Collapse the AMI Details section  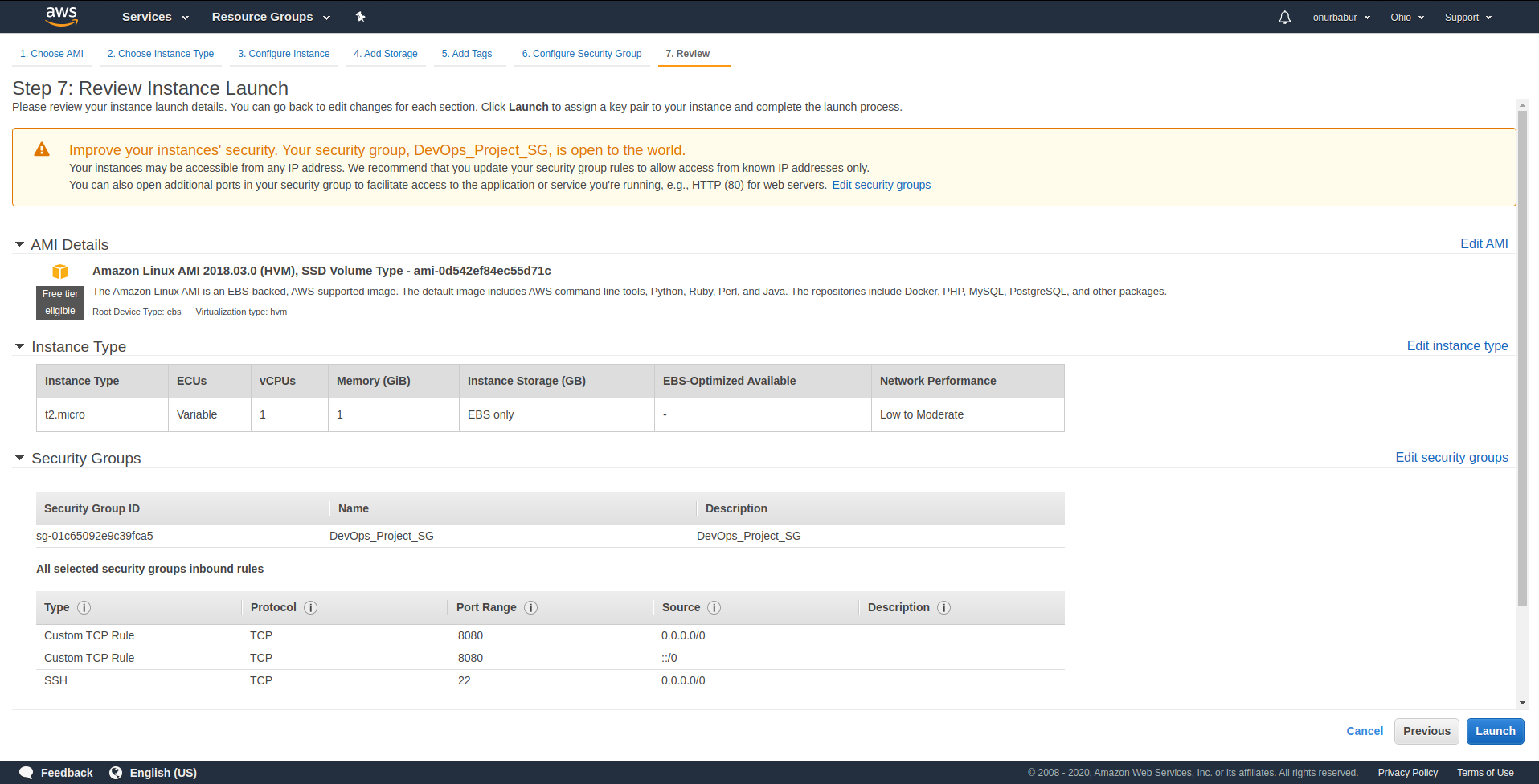(x=19, y=244)
